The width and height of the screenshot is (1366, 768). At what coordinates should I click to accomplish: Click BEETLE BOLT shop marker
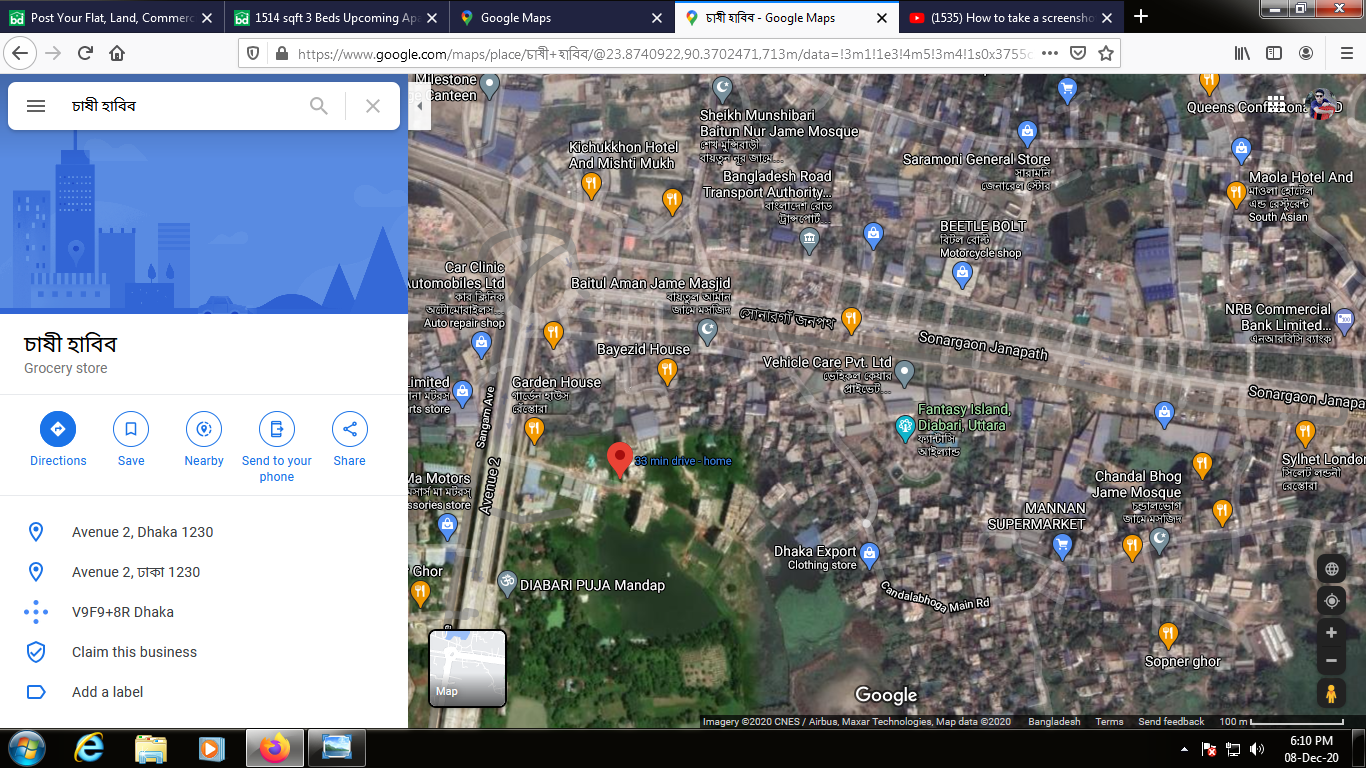click(962, 275)
